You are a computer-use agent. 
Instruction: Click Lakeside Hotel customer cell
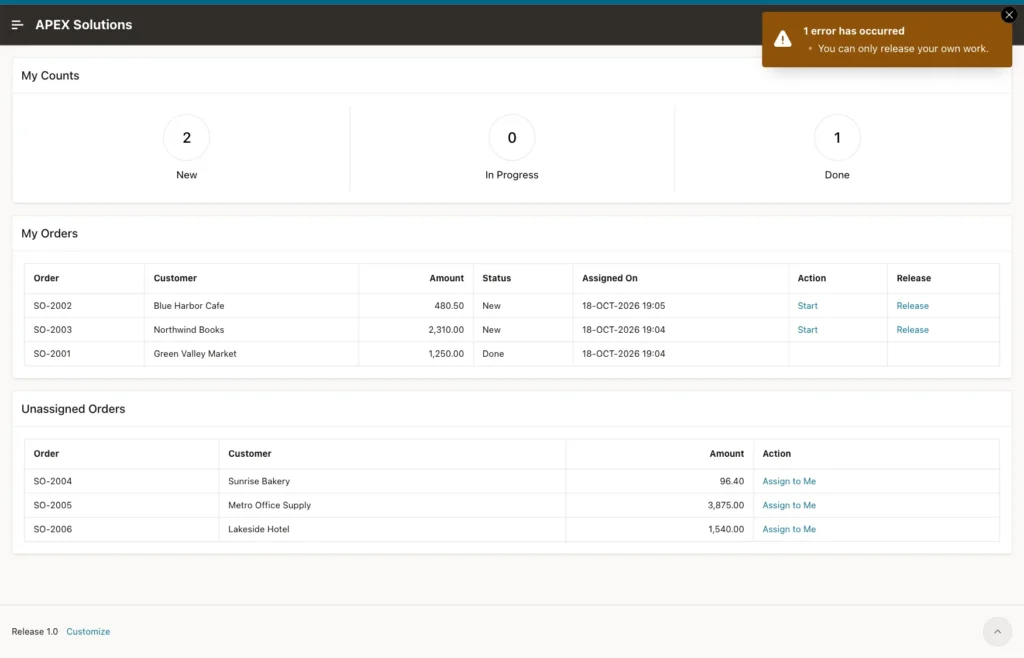[x=392, y=529]
